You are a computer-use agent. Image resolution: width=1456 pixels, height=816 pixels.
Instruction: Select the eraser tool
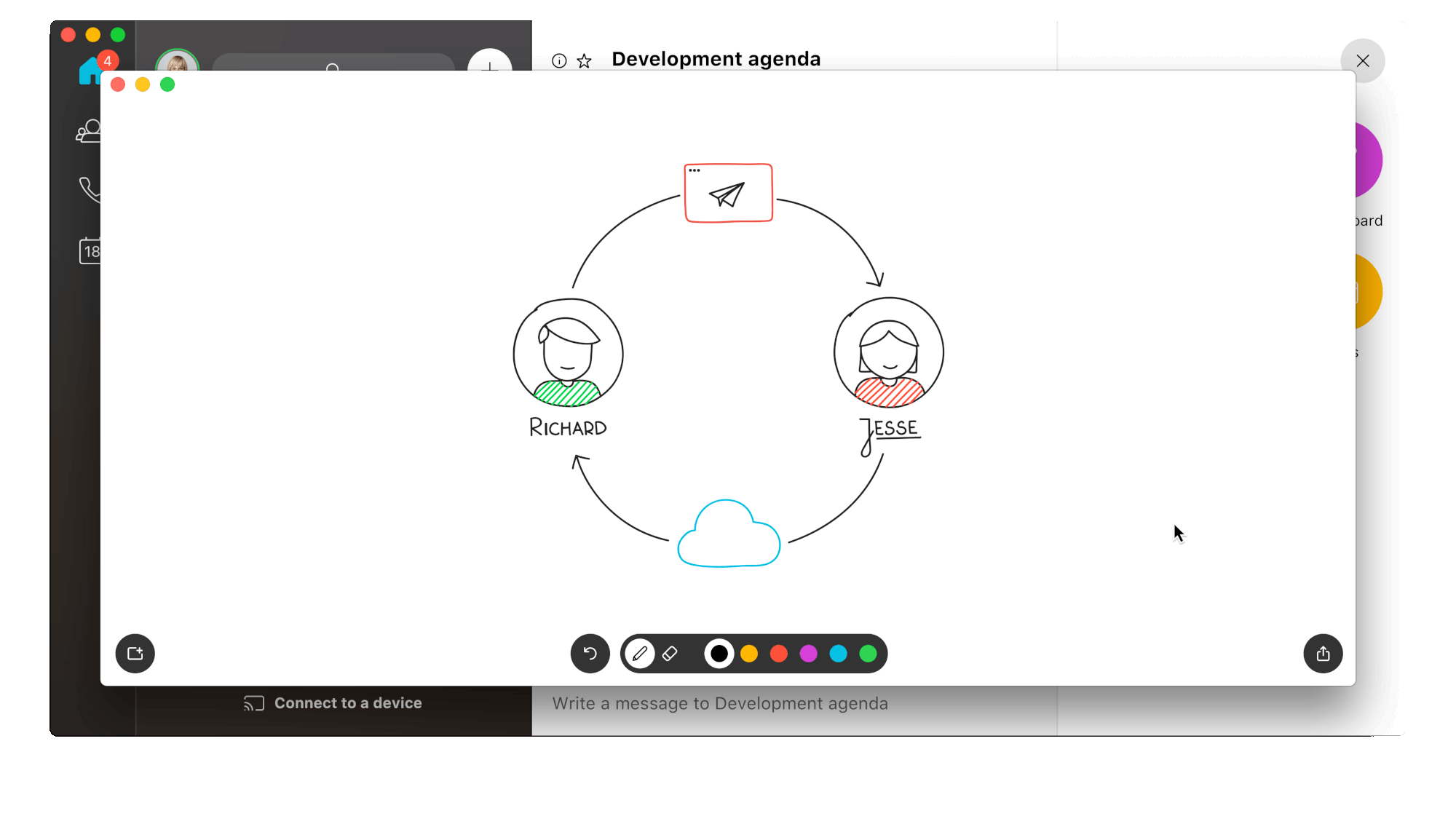[x=670, y=654]
